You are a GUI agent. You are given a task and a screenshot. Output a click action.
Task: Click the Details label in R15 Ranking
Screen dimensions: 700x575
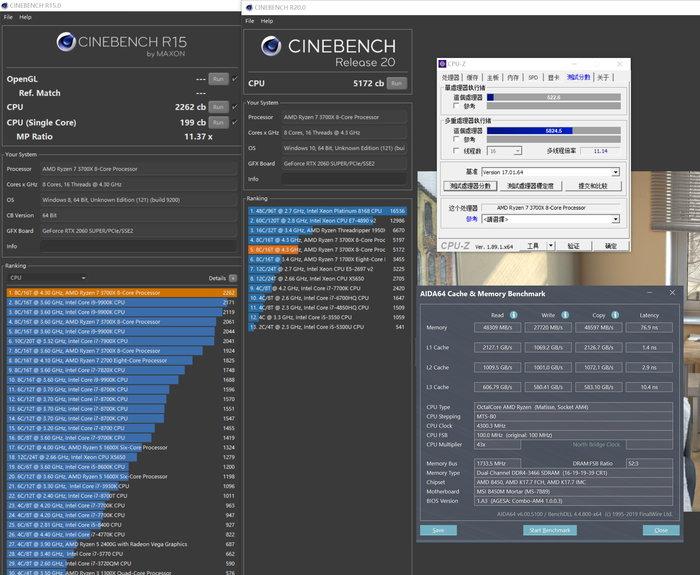[x=217, y=278]
